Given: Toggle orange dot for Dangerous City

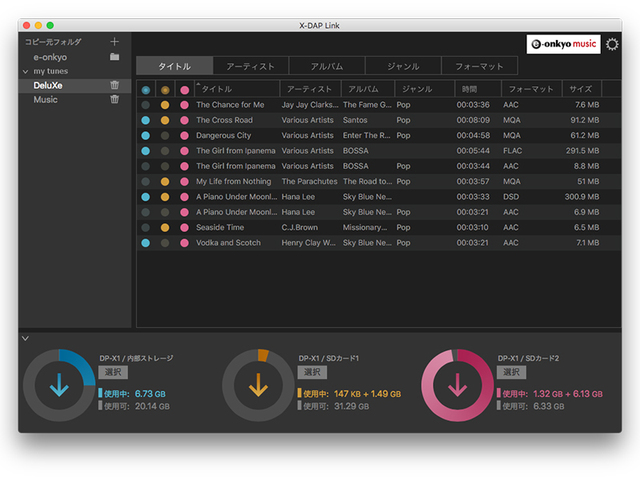Looking at the screenshot, I should 165,136.
